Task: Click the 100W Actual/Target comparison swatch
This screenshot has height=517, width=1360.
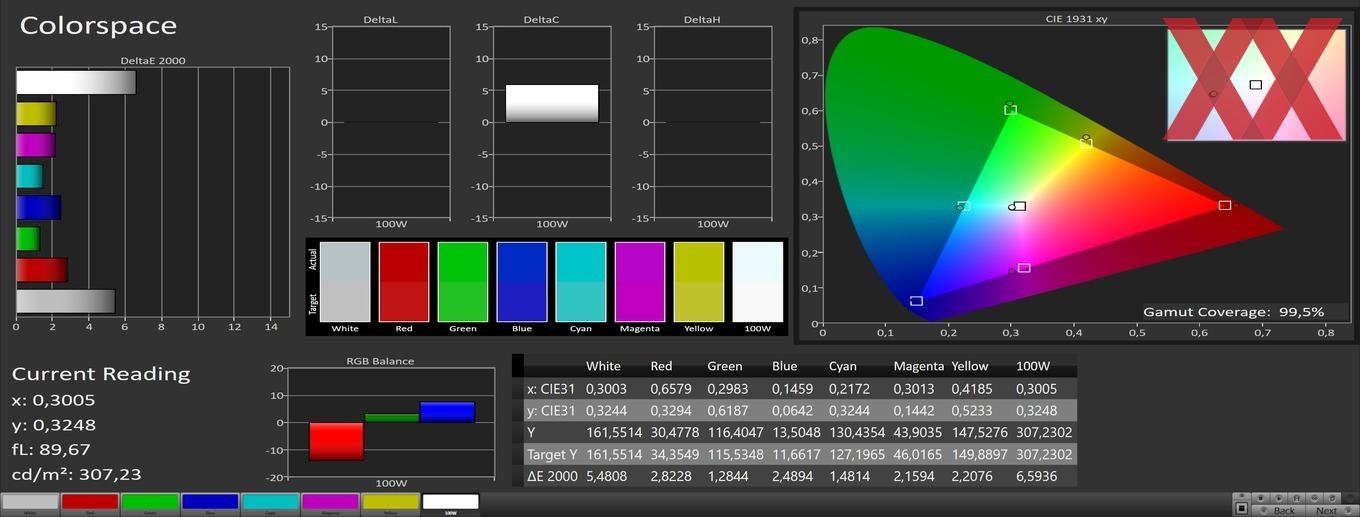Action: 758,282
